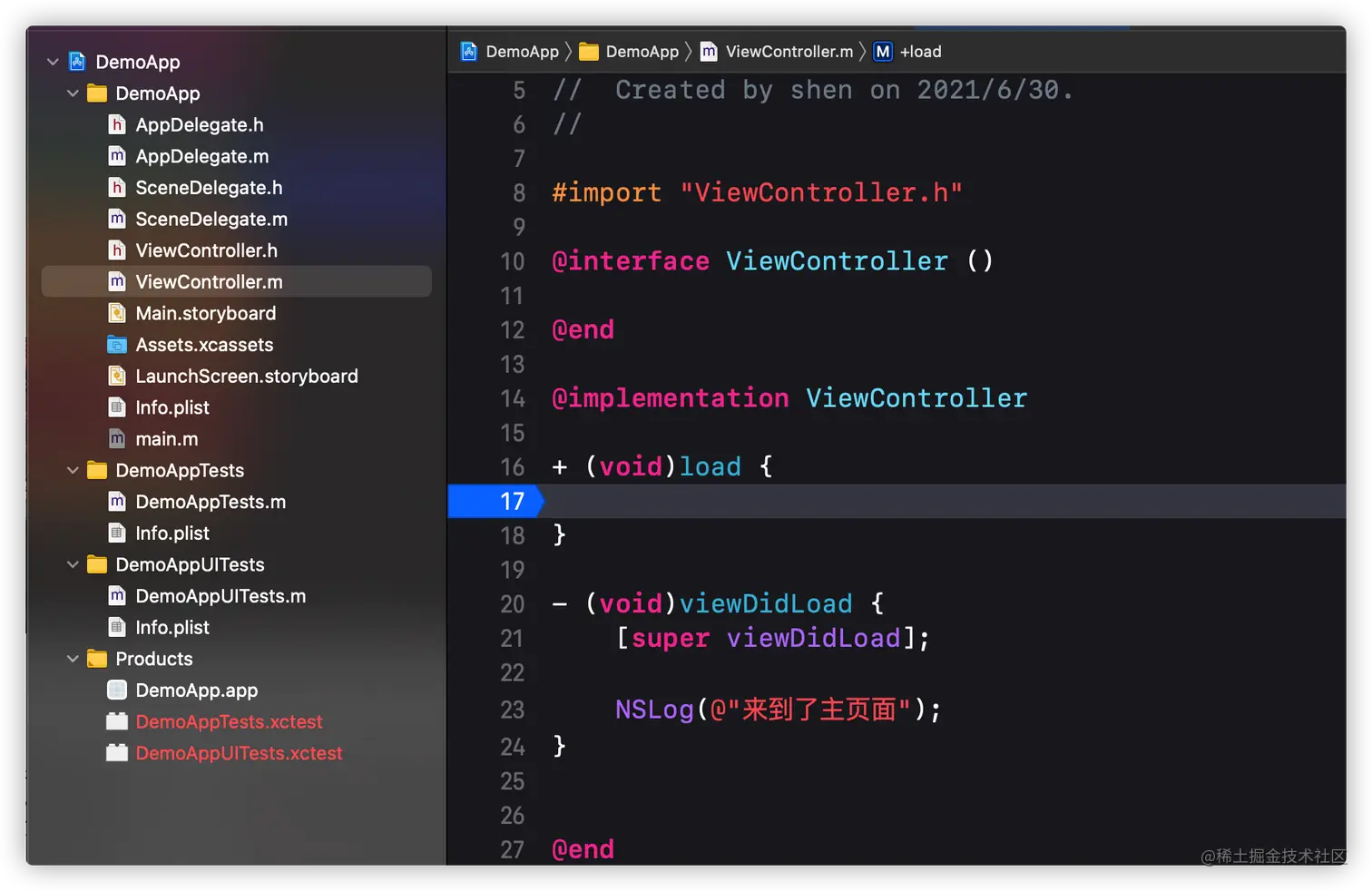Click the Assets.xcassets catalog icon
Image resolution: width=1372 pixels, height=891 pixels.
117,345
